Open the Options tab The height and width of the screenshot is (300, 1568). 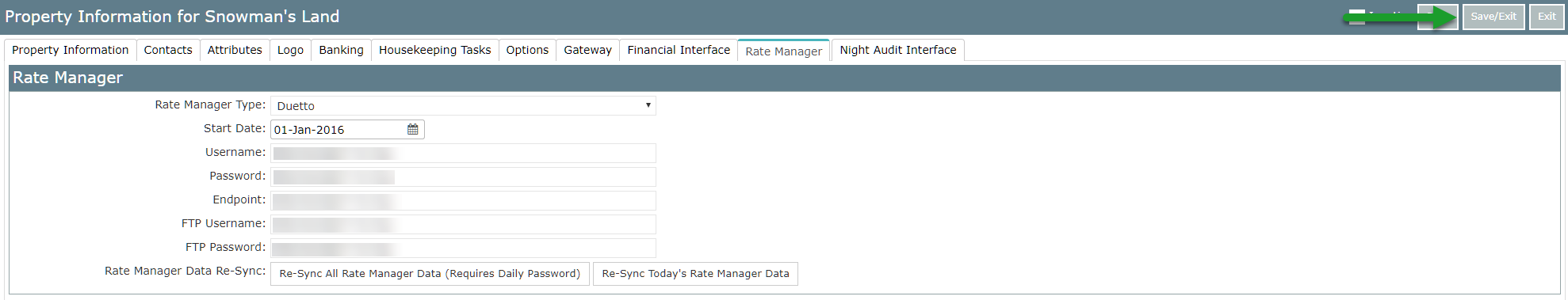tap(527, 50)
